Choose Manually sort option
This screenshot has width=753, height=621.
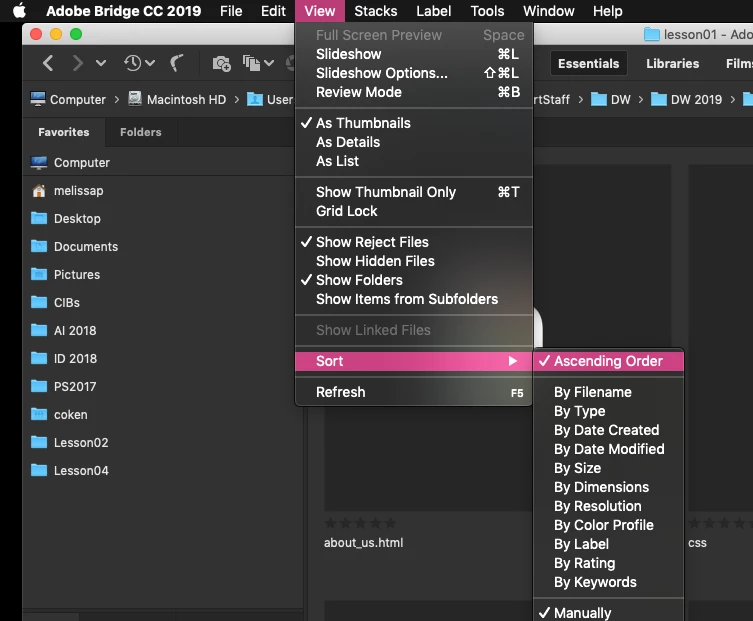(x=608, y=613)
